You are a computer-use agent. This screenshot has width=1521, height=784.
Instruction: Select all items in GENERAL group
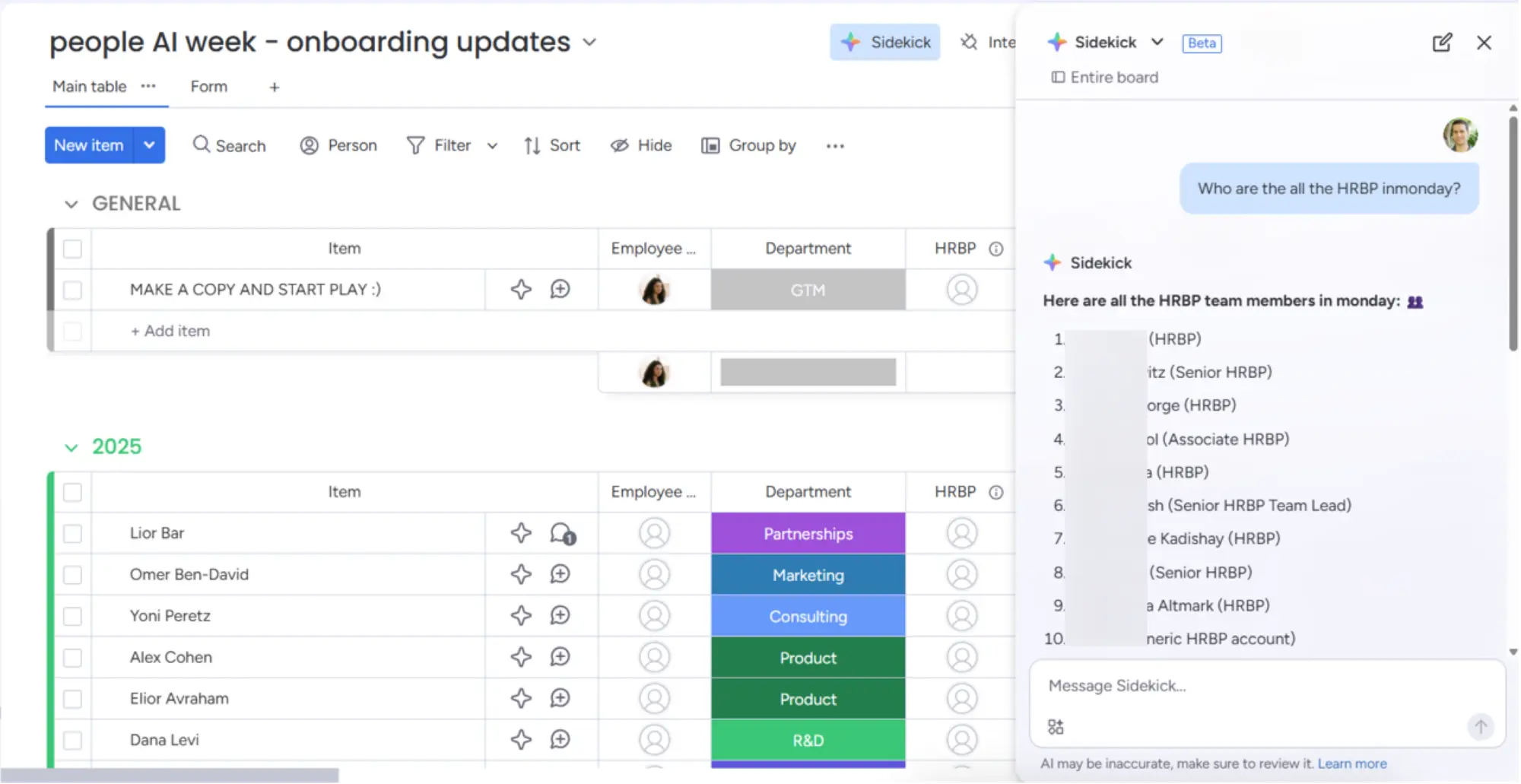(72, 249)
